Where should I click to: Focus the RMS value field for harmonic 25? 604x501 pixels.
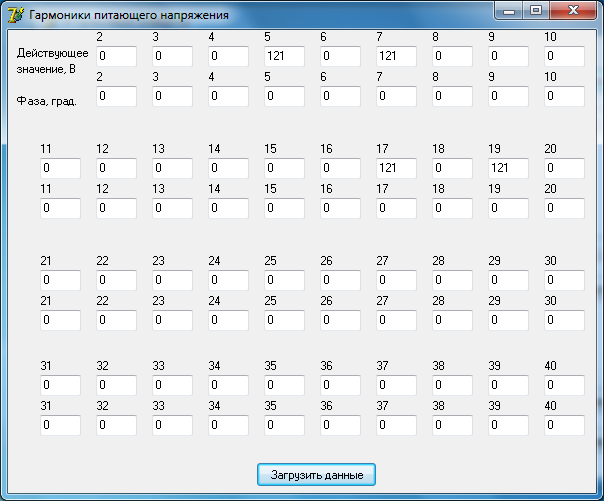(x=284, y=280)
